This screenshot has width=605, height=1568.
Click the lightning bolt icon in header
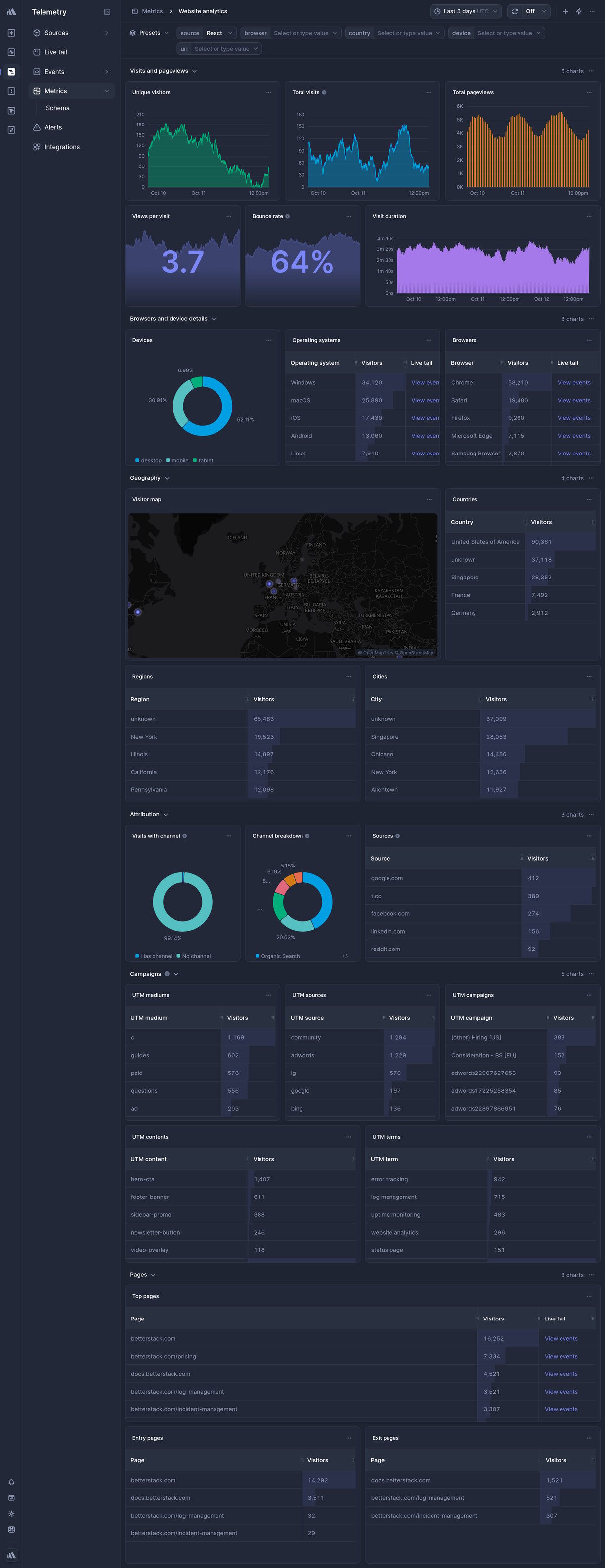pos(579,11)
